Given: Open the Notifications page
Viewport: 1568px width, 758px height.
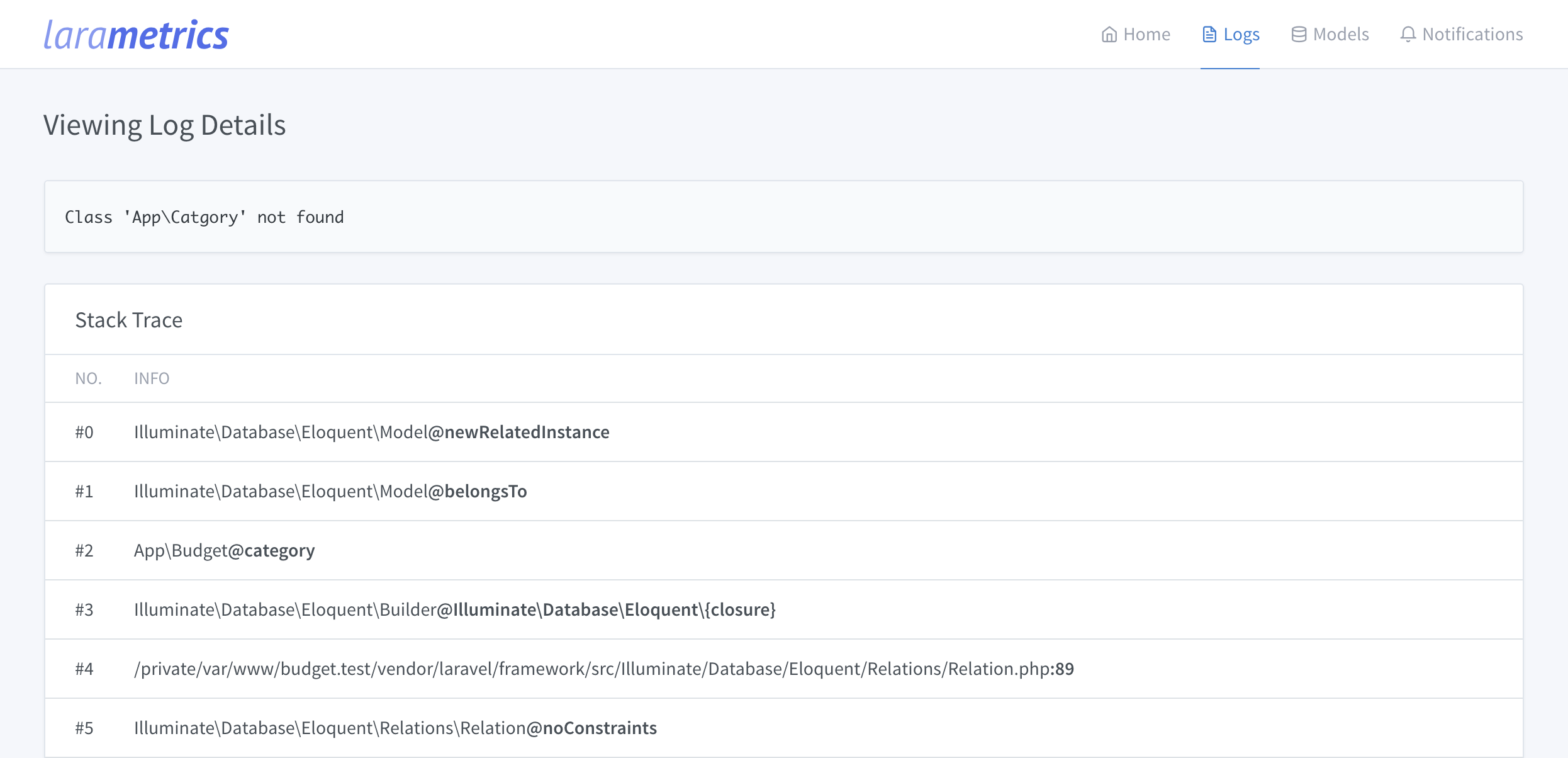Looking at the screenshot, I should click(1472, 35).
